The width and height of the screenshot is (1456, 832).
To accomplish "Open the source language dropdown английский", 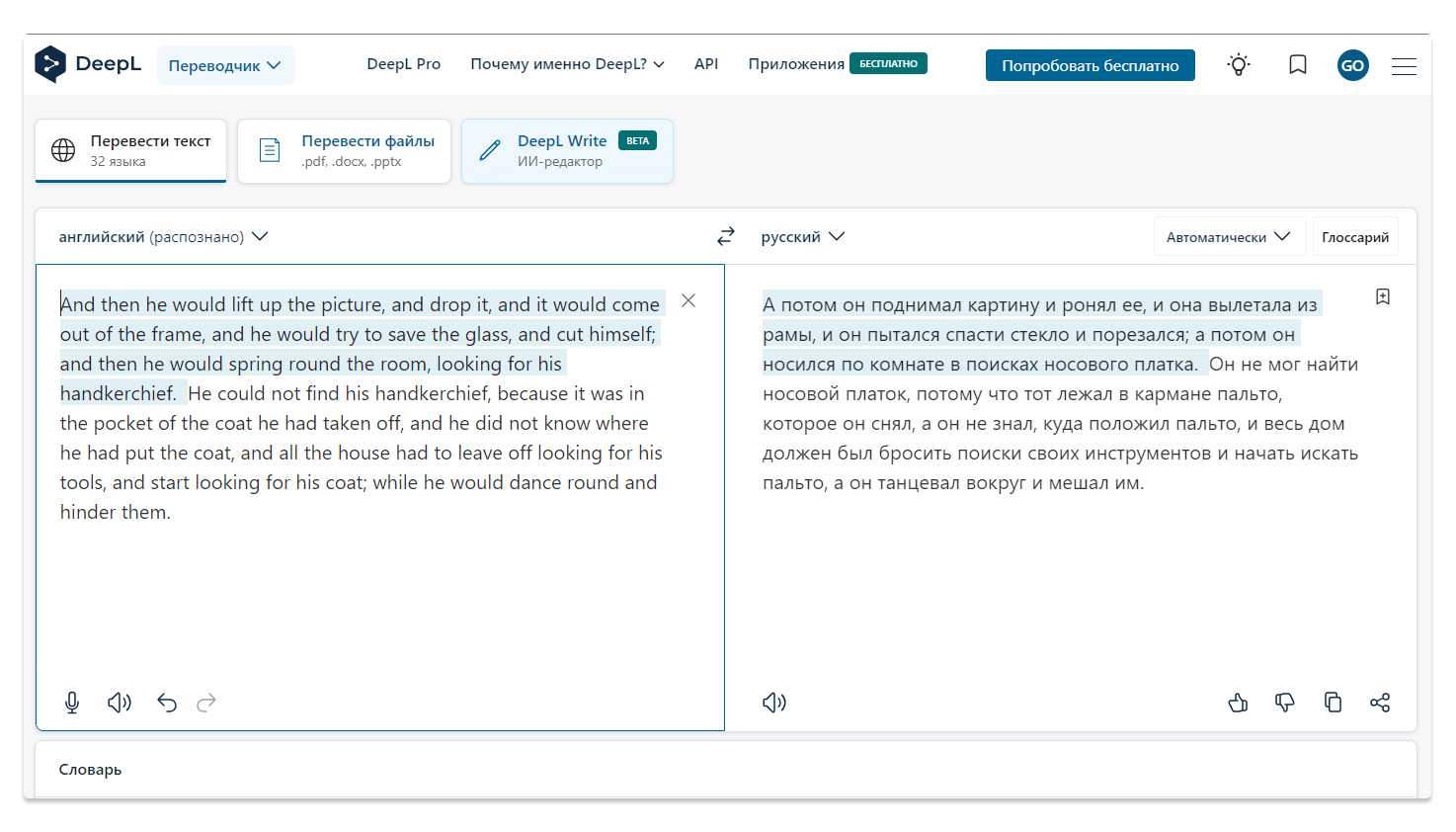I will [x=163, y=237].
